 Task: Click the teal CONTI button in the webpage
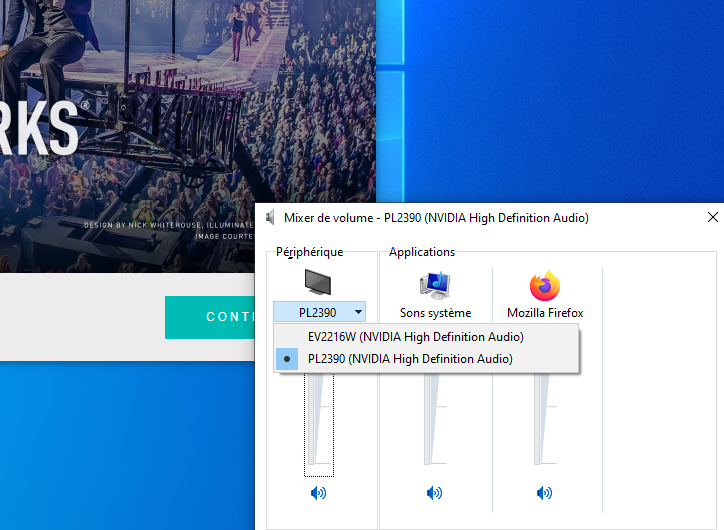point(210,317)
